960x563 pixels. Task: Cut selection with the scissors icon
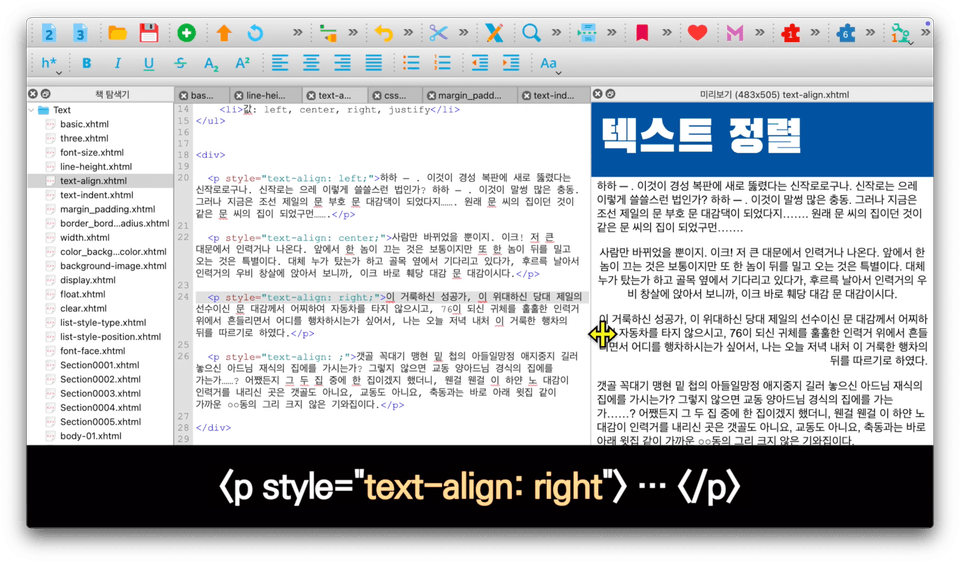click(x=438, y=33)
